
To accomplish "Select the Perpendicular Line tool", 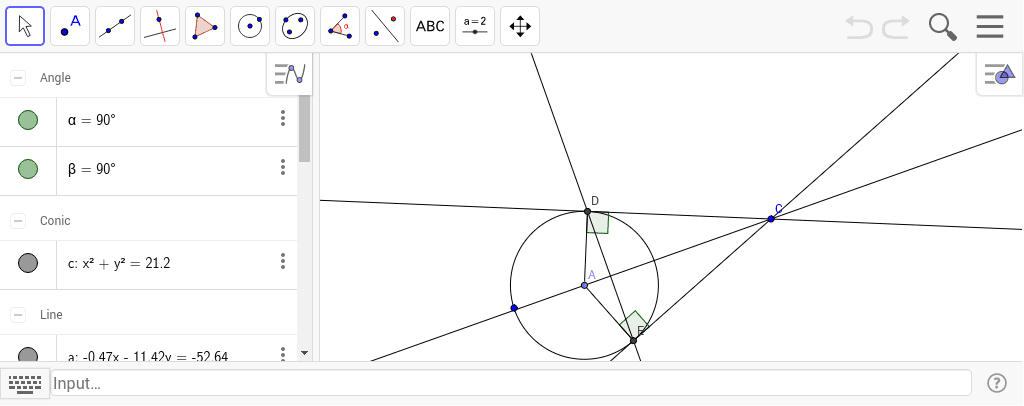I will click(x=160, y=26).
